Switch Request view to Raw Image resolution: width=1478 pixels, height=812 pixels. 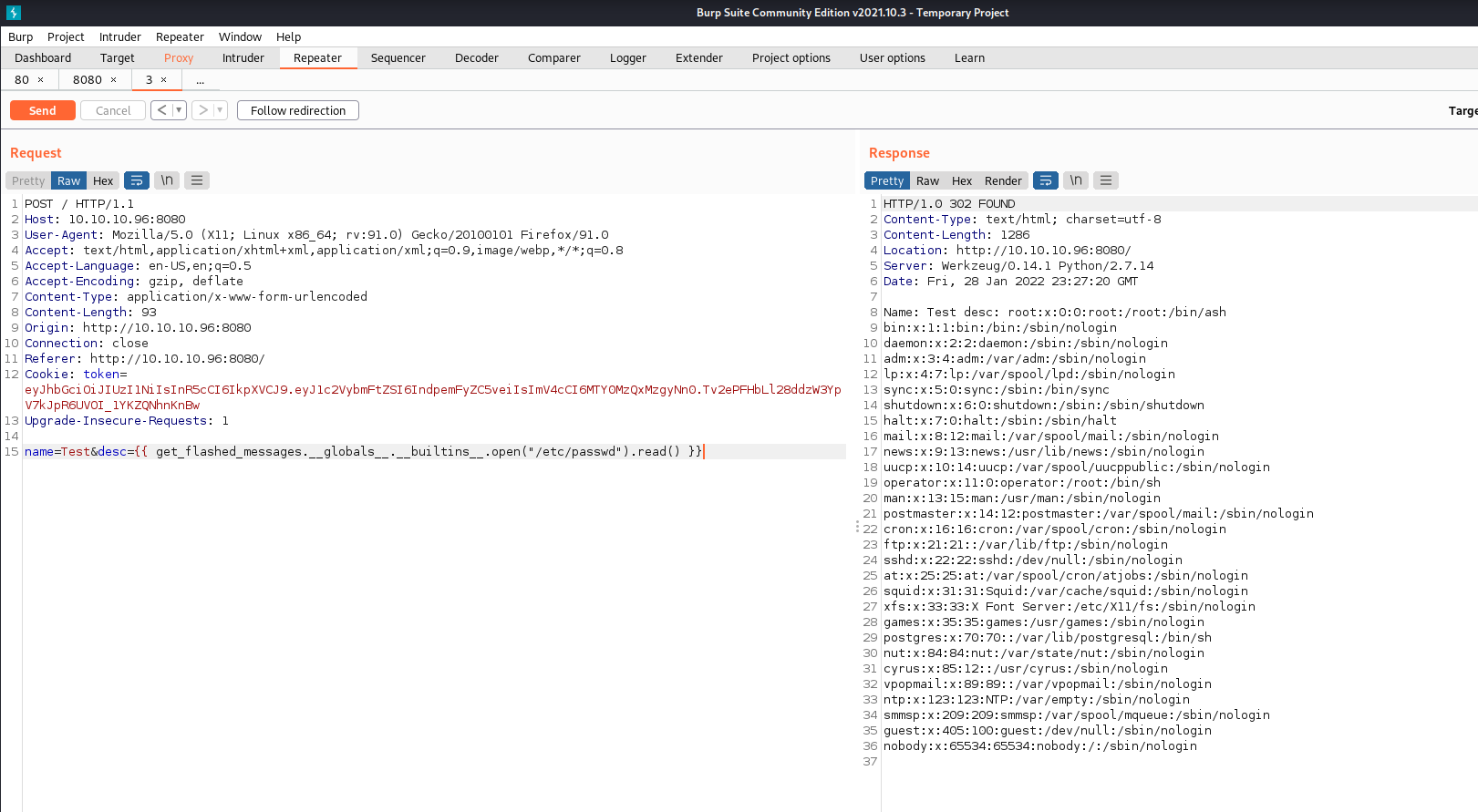69,180
